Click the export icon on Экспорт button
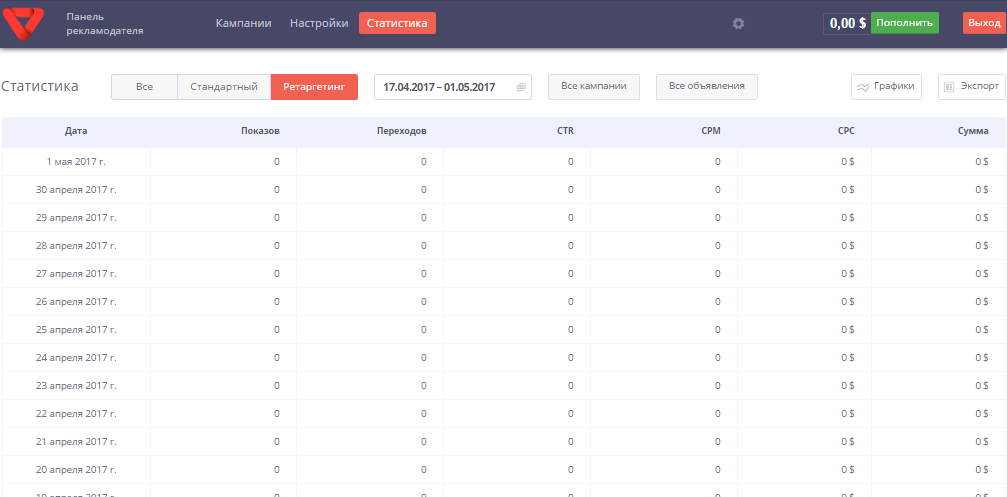The height and width of the screenshot is (497, 1007). (x=949, y=87)
